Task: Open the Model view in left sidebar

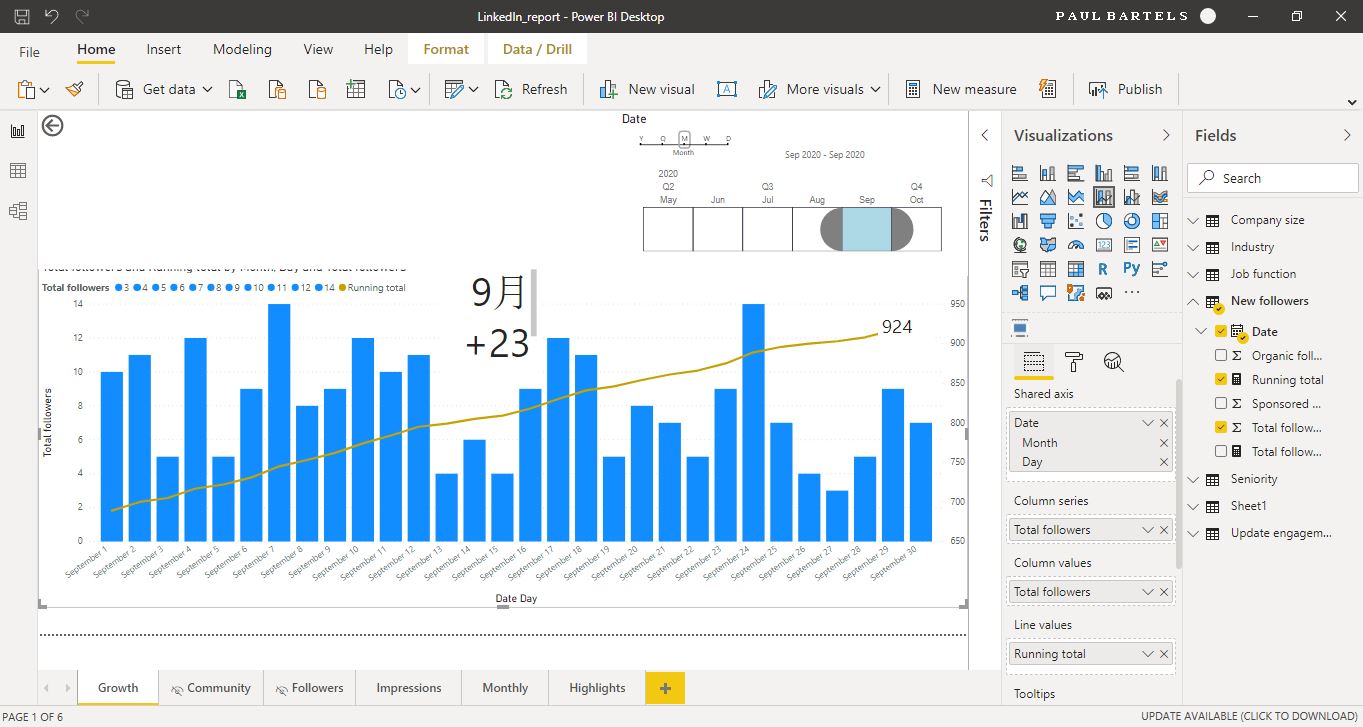Action: (x=18, y=211)
